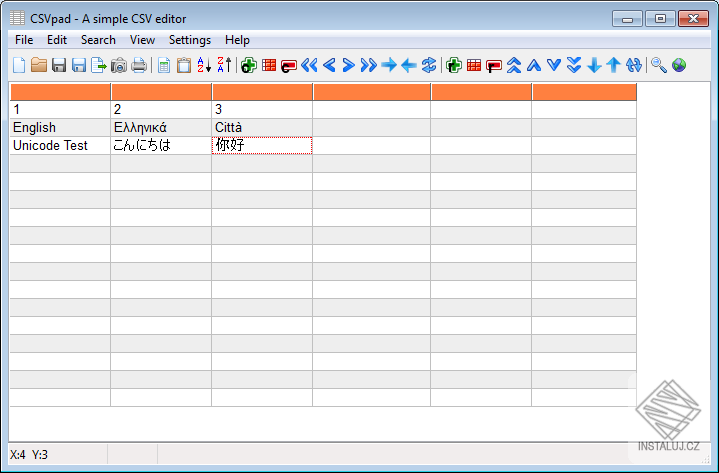
Task: Copy using the spreadsheet page icon
Action: pos(164,65)
